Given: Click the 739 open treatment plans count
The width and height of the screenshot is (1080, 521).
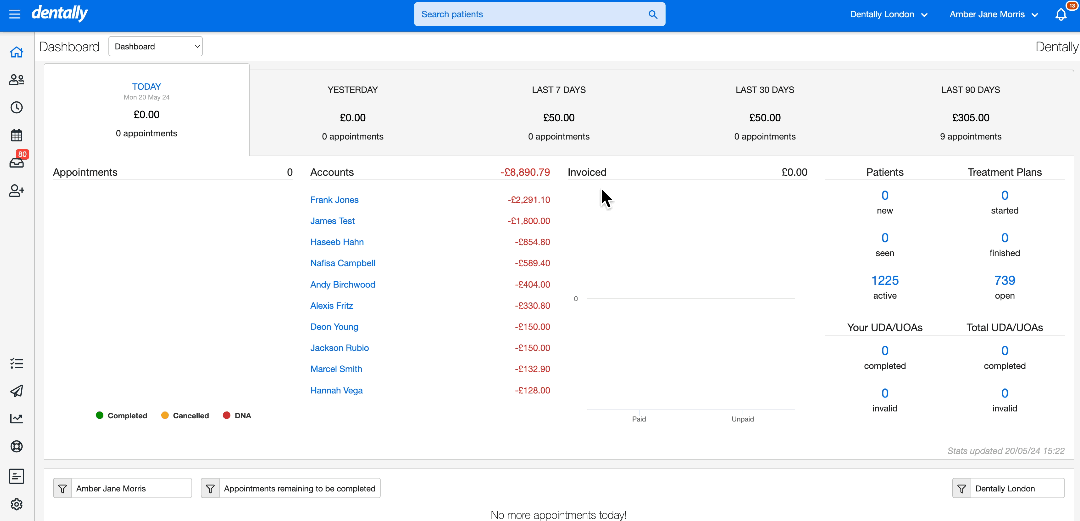Looking at the screenshot, I should (x=1005, y=280).
